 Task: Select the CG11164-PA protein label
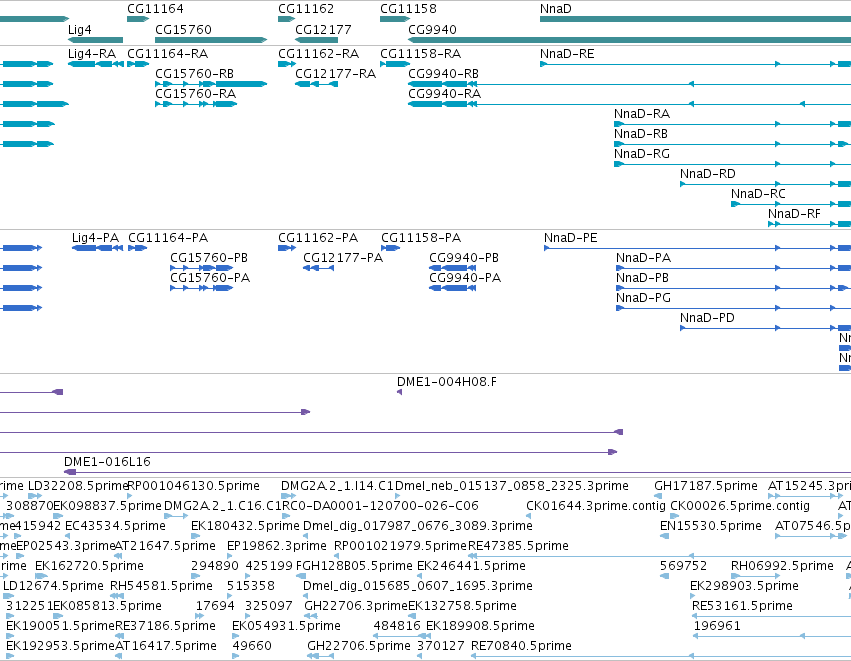pos(168,238)
